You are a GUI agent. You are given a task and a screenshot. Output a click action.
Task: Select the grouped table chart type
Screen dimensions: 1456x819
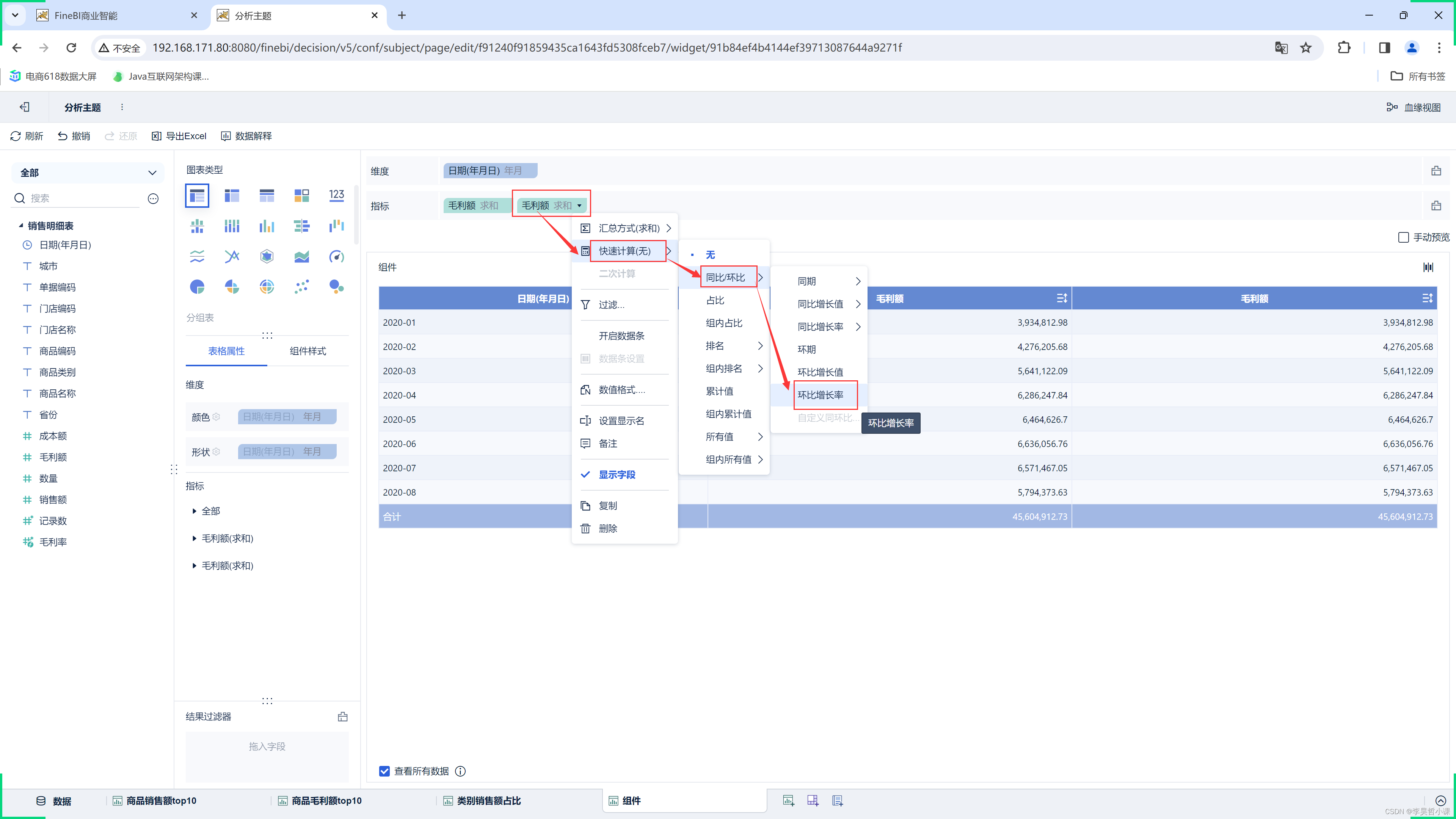point(197,196)
